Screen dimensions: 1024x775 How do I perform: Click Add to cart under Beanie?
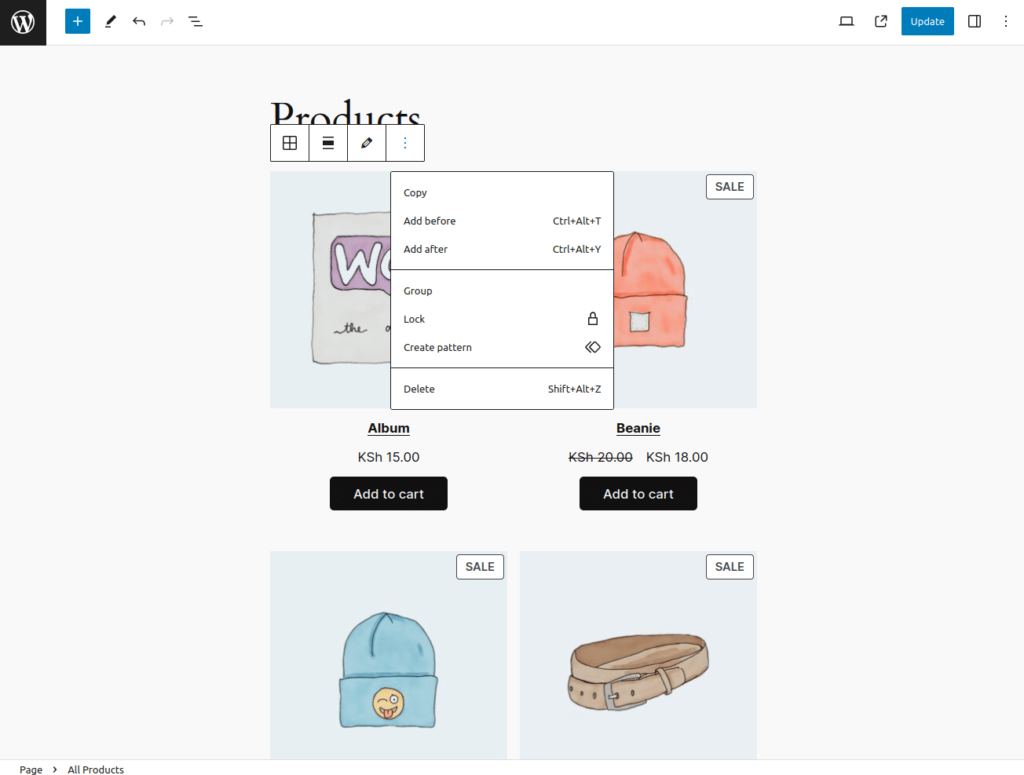click(x=638, y=494)
